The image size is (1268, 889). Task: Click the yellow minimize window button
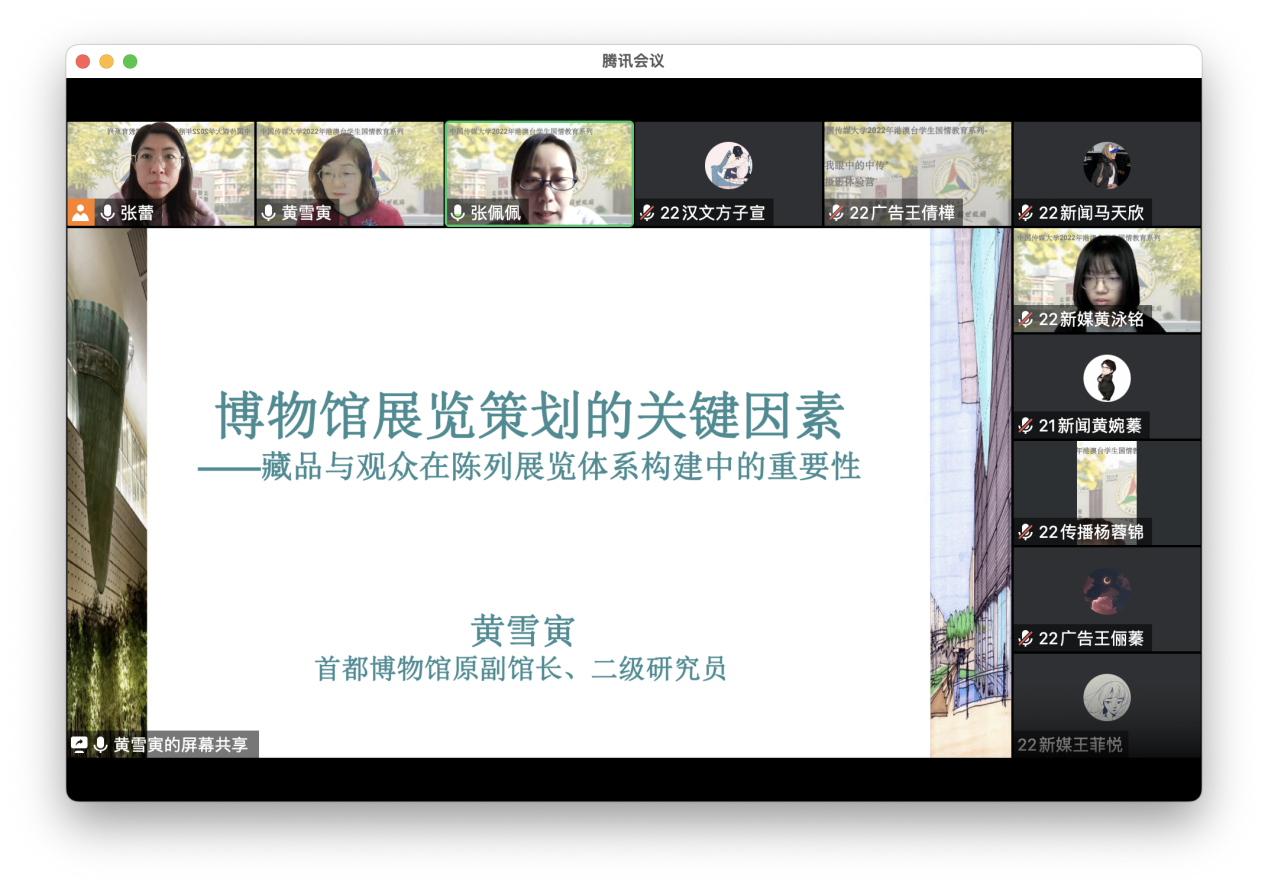coord(106,62)
